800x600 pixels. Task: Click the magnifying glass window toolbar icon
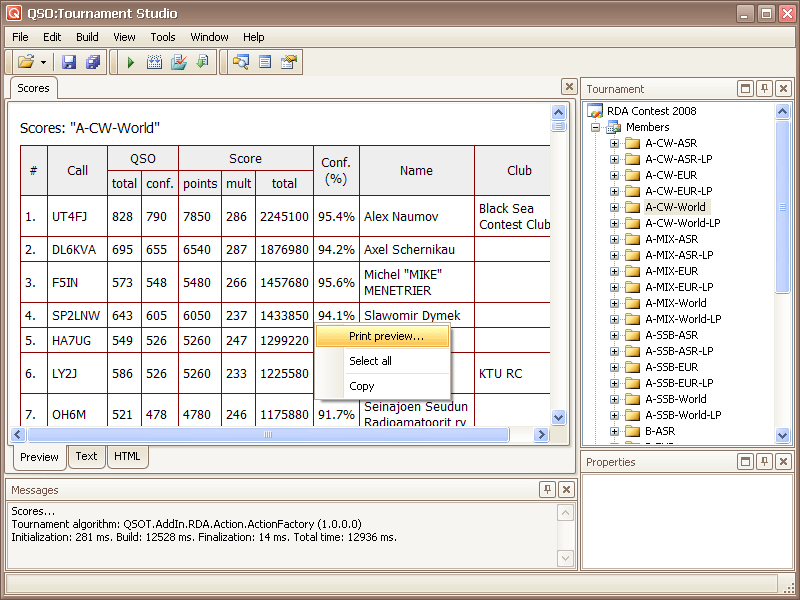tap(240, 62)
